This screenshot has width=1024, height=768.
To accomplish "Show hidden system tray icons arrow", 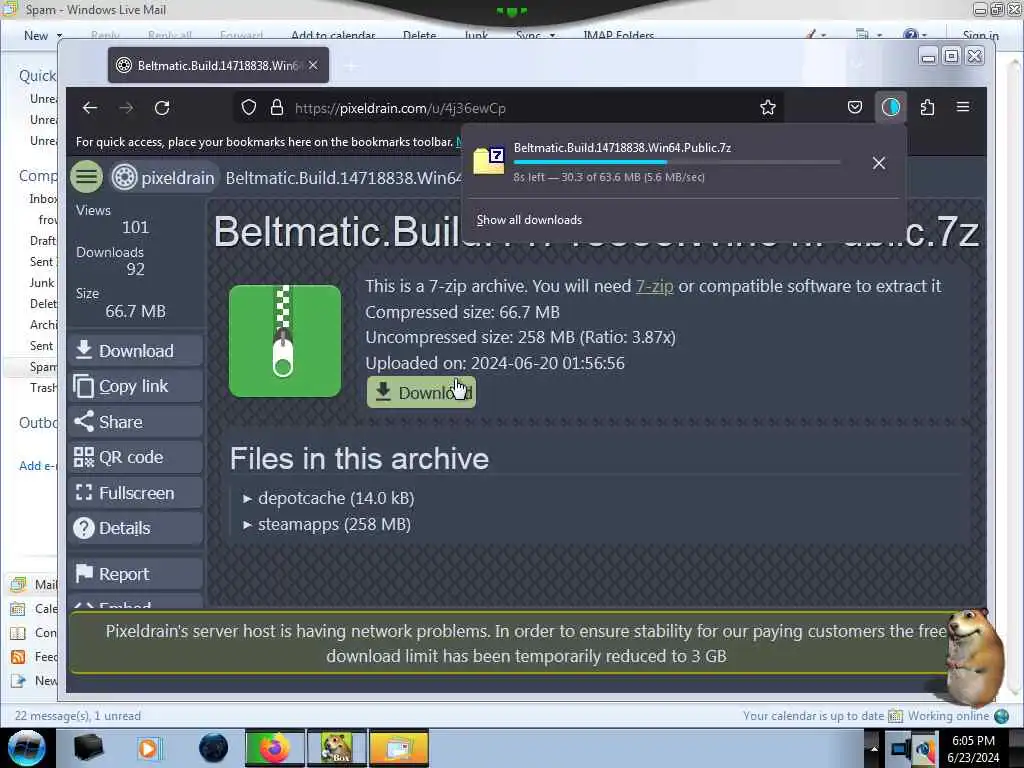I will point(874,748).
